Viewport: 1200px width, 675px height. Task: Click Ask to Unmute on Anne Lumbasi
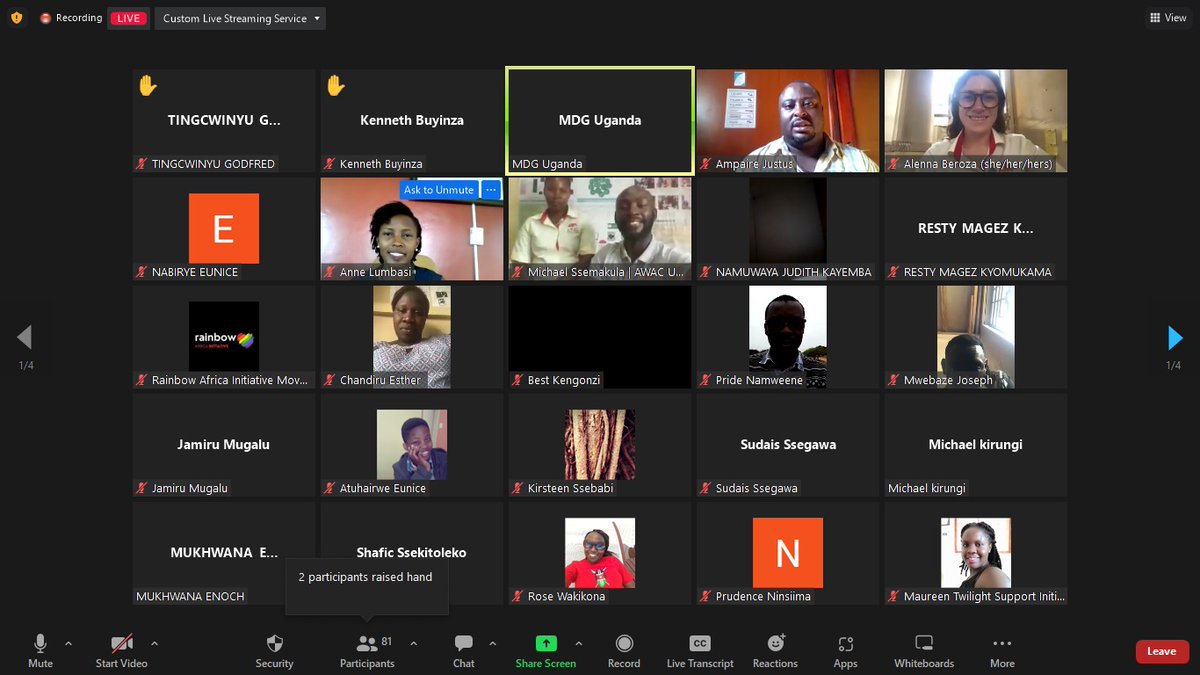(439, 189)
